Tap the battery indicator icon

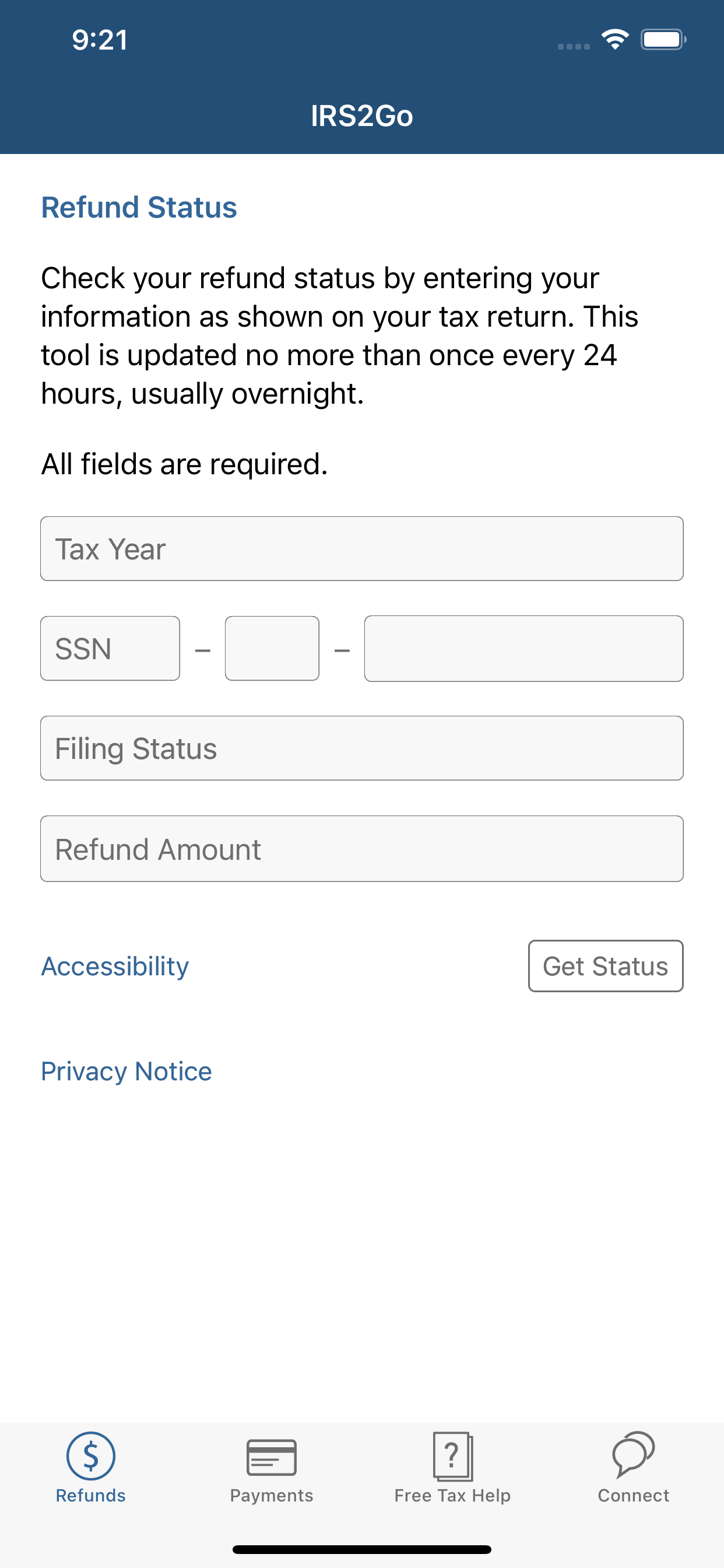click(663, 40)
